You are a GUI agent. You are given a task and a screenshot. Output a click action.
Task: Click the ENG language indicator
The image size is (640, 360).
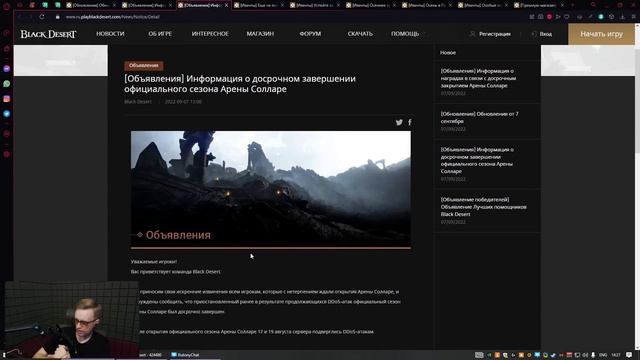(x=603, y=355)
